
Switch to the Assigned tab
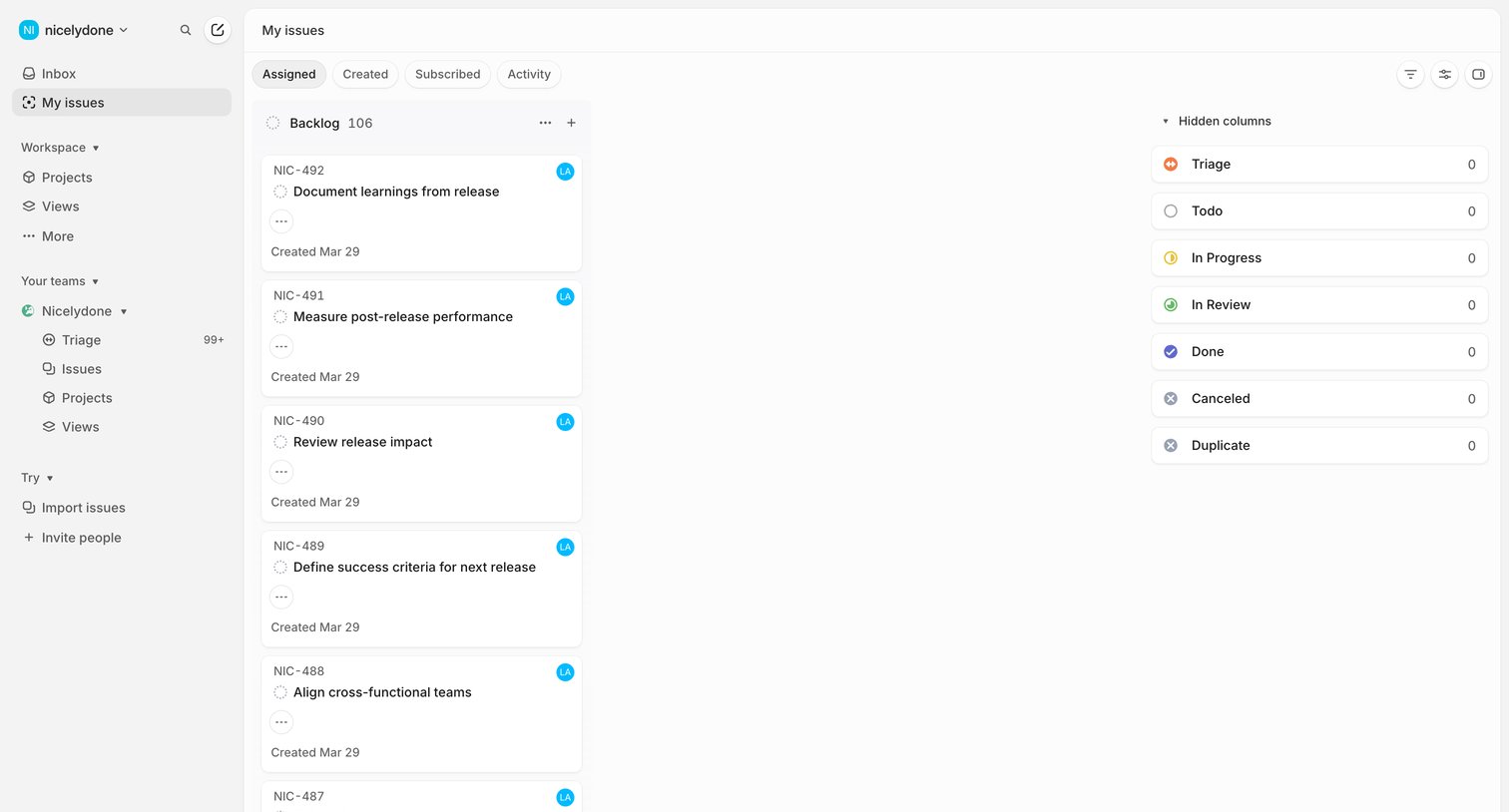pyautogui.click(x=289, y=74)
